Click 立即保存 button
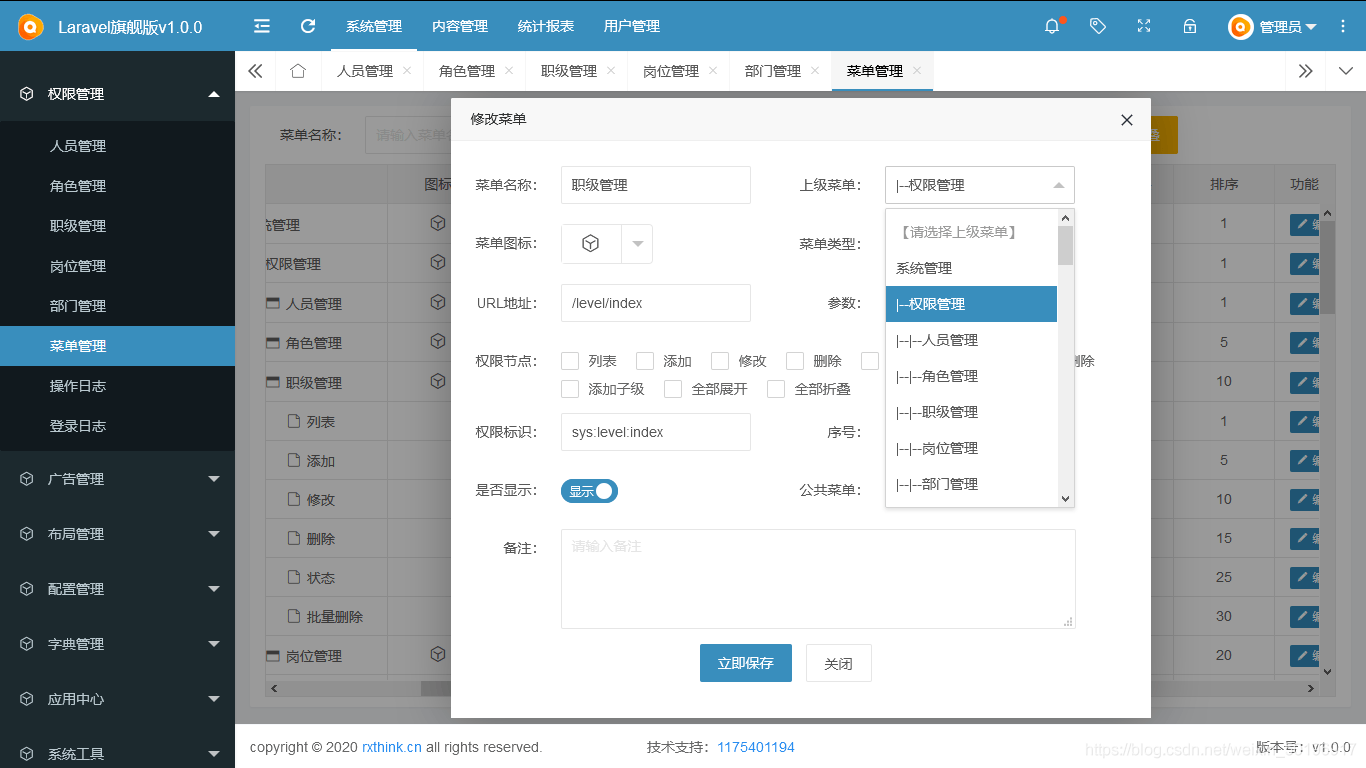 coord(746,663)
